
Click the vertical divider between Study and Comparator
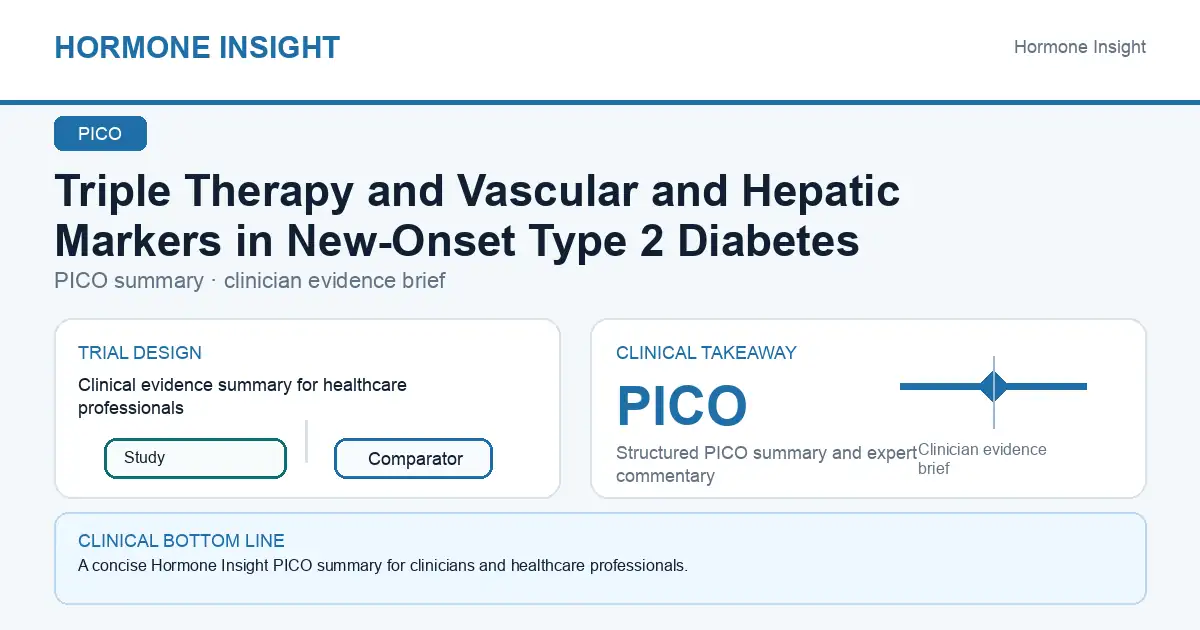click(306, 441)
